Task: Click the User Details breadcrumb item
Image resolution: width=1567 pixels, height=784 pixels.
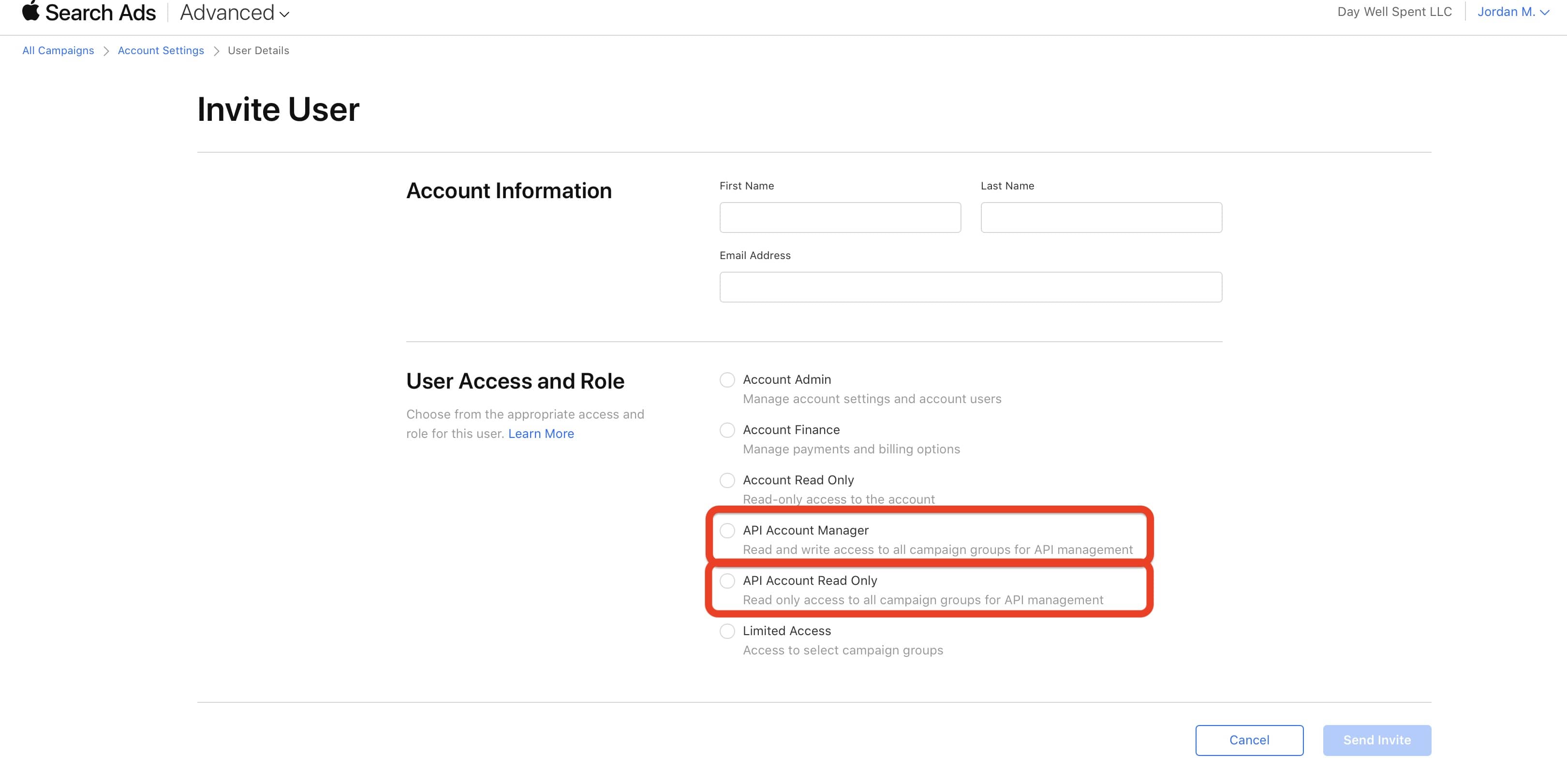Action: tap(258, 50)
